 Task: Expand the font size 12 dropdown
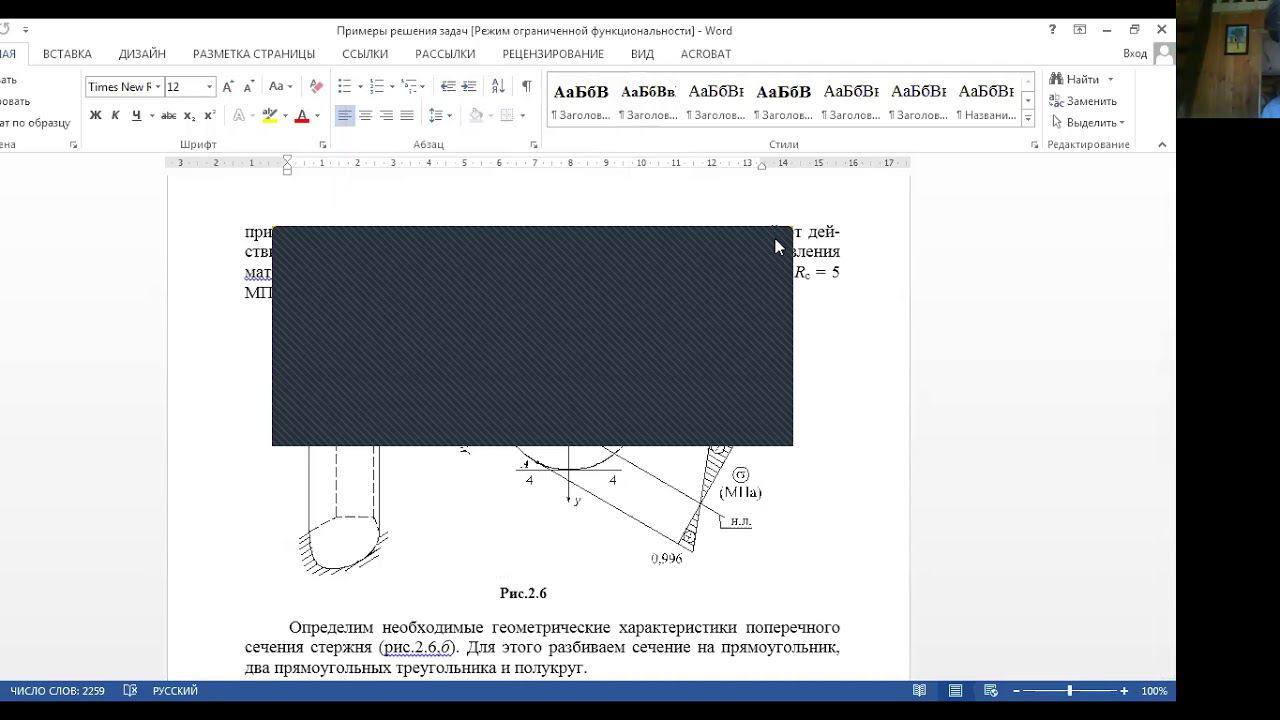[x=209, y=87]
